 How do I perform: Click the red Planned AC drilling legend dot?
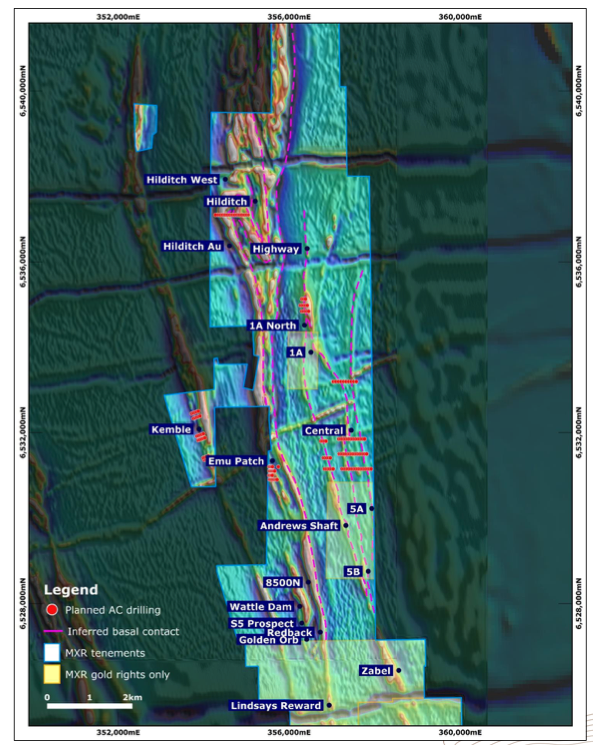[x=52, y=610]
